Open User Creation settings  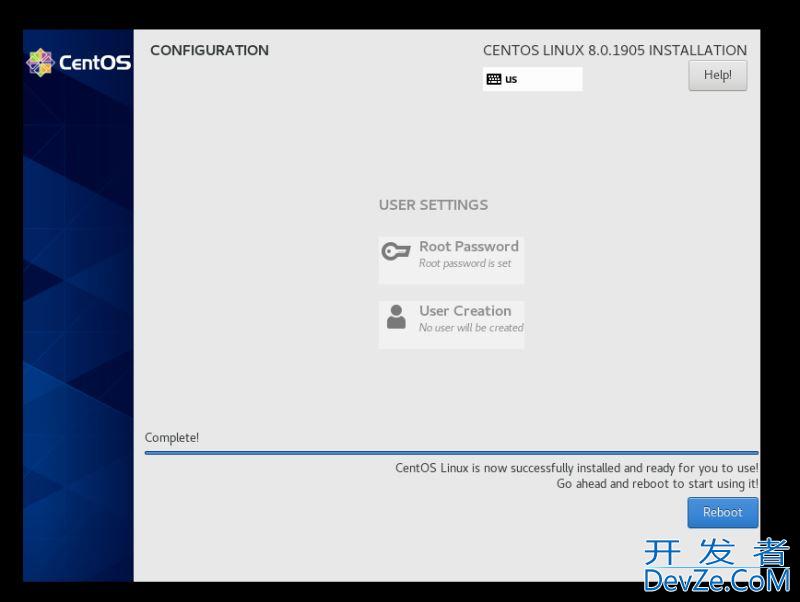coord(451,324)
